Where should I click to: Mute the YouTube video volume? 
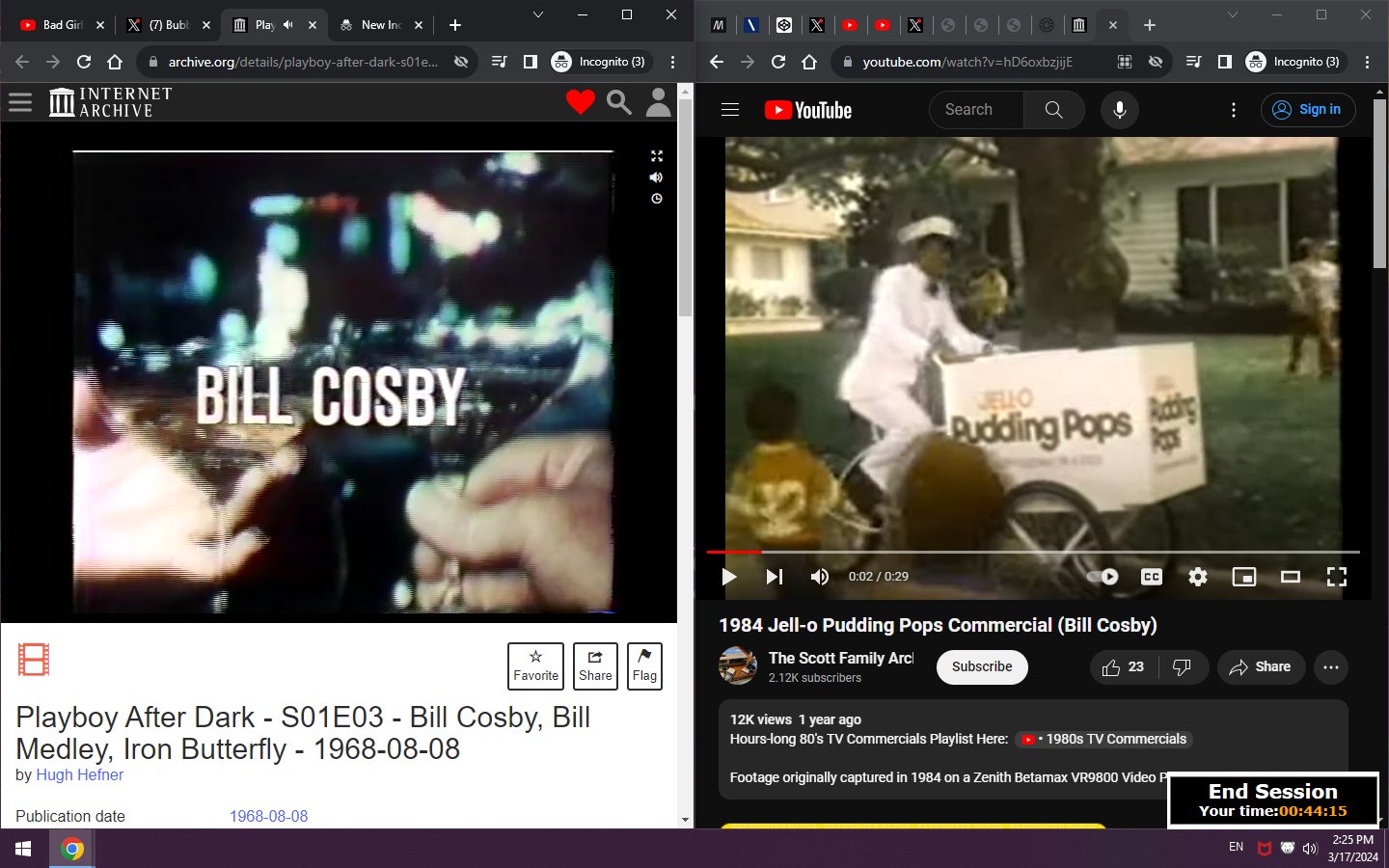click(x=820, y=577)
